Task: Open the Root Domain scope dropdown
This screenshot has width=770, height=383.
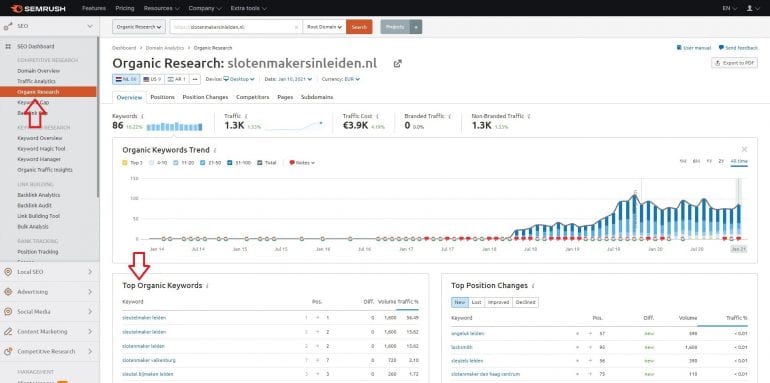Action: [x=325, y=27]
